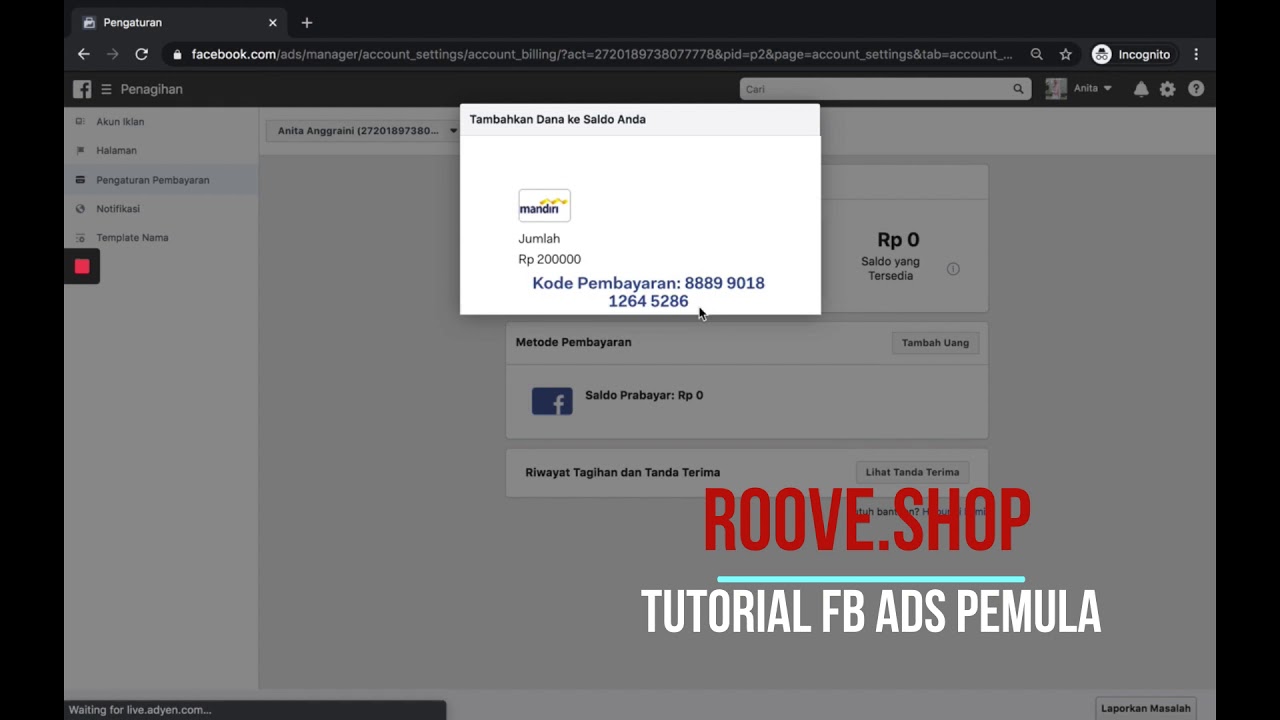Bookmark this page with star icon
Viewport: 1280px width, 720px height.
(x=1066, y=54)
